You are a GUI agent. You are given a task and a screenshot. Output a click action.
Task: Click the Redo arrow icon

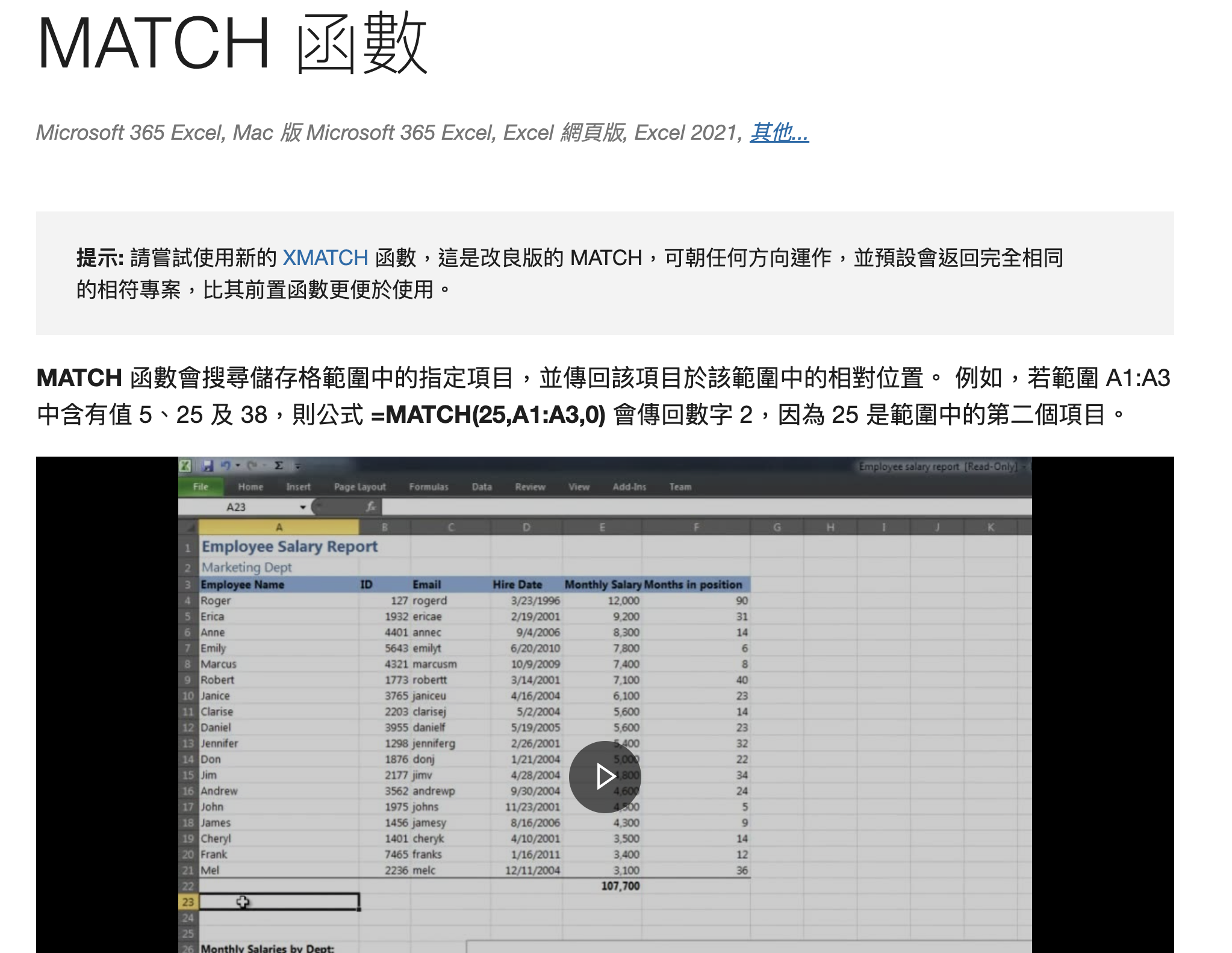click(252, 466)
